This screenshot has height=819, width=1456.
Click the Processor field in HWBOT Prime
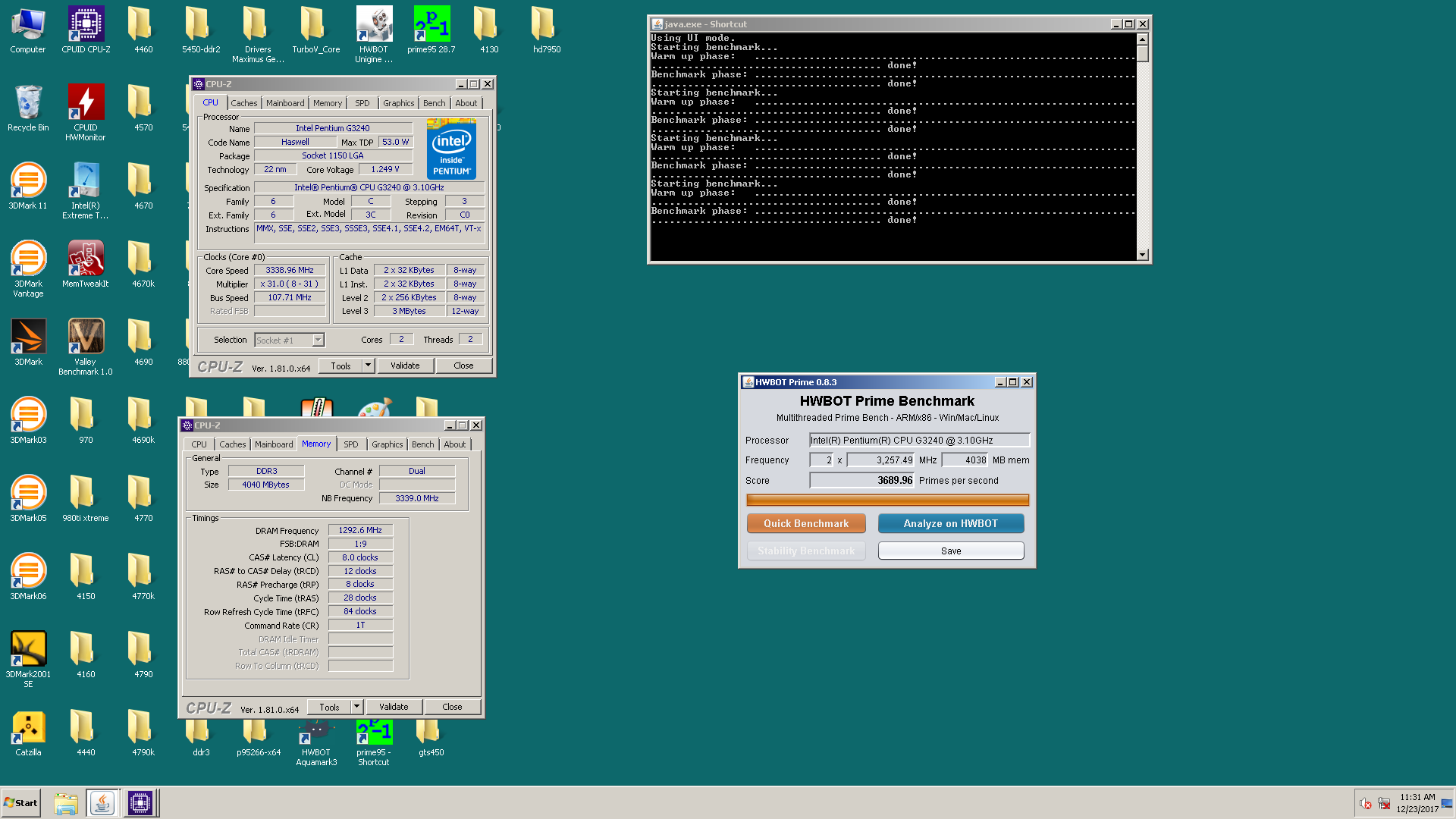[919, 440]
